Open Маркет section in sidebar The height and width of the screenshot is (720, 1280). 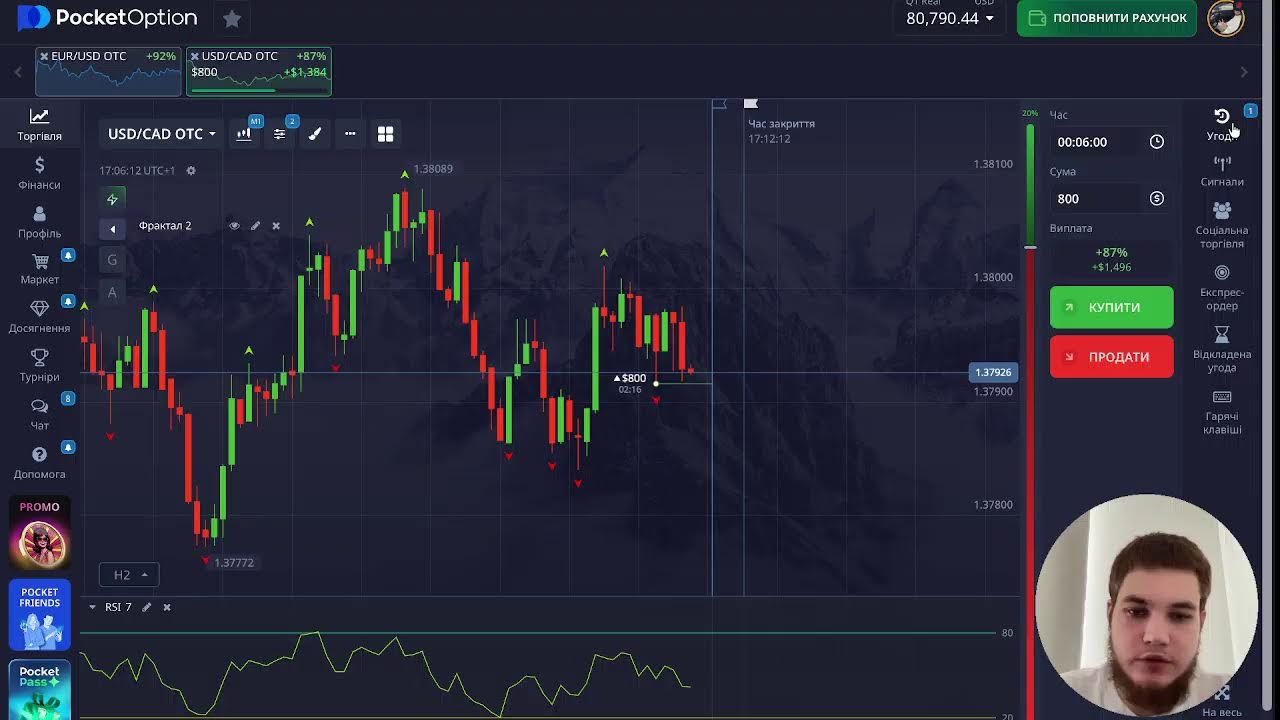click(40, 269)
